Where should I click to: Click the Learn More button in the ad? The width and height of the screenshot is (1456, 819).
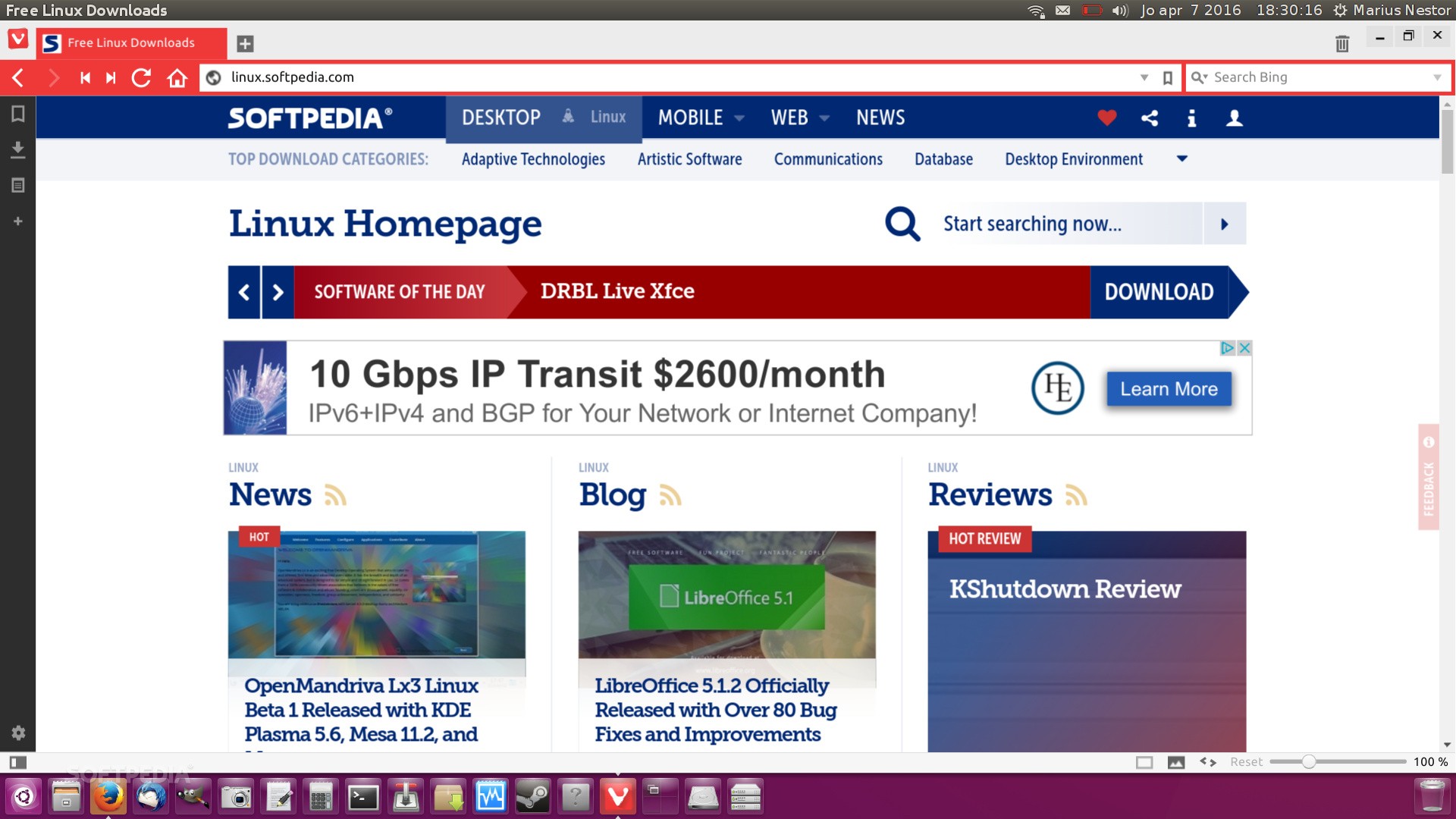[1169, 389]
